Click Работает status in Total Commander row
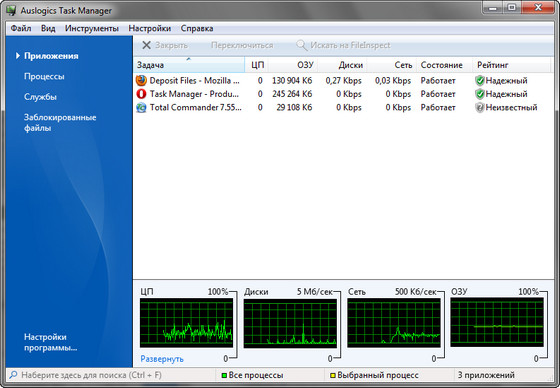Screen dimensions: 560x388 point(438,108)
